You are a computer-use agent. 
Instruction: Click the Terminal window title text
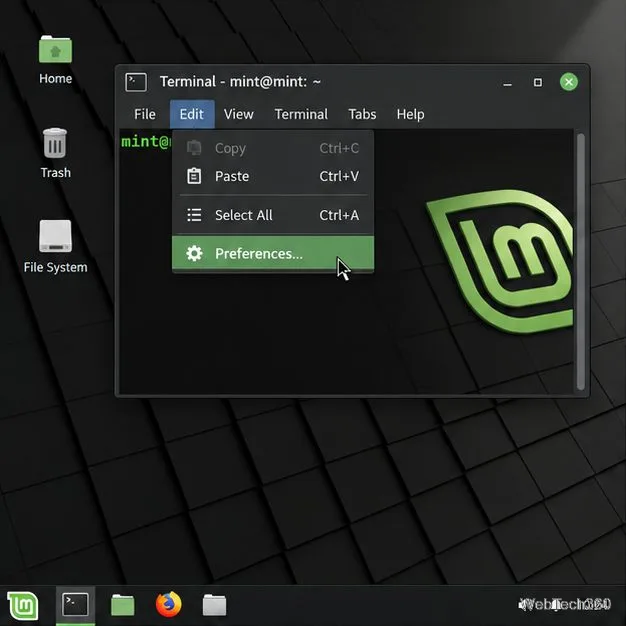pos(240,82)
